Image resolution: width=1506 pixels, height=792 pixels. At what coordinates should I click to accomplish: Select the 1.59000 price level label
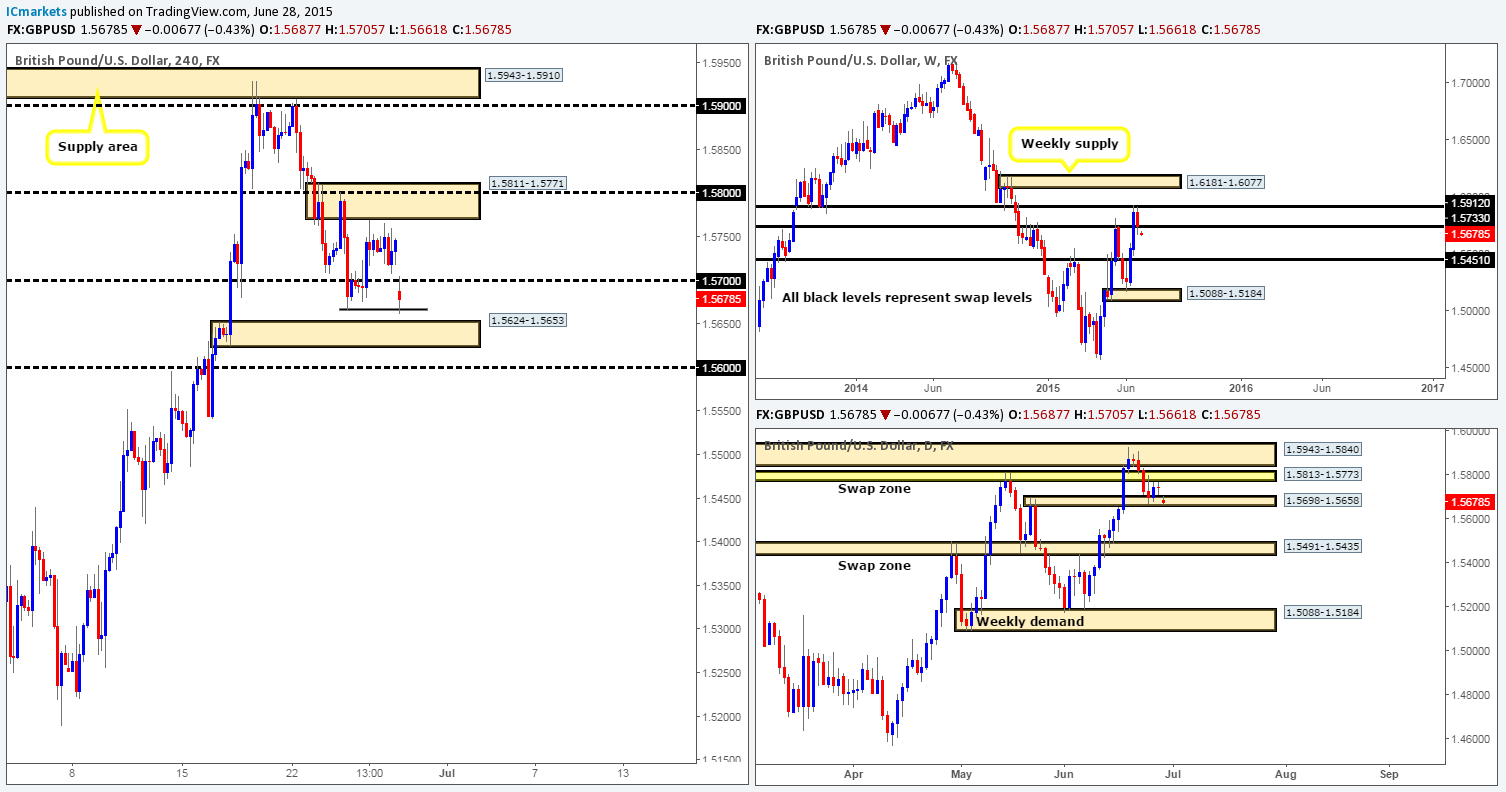click(720, 105)
